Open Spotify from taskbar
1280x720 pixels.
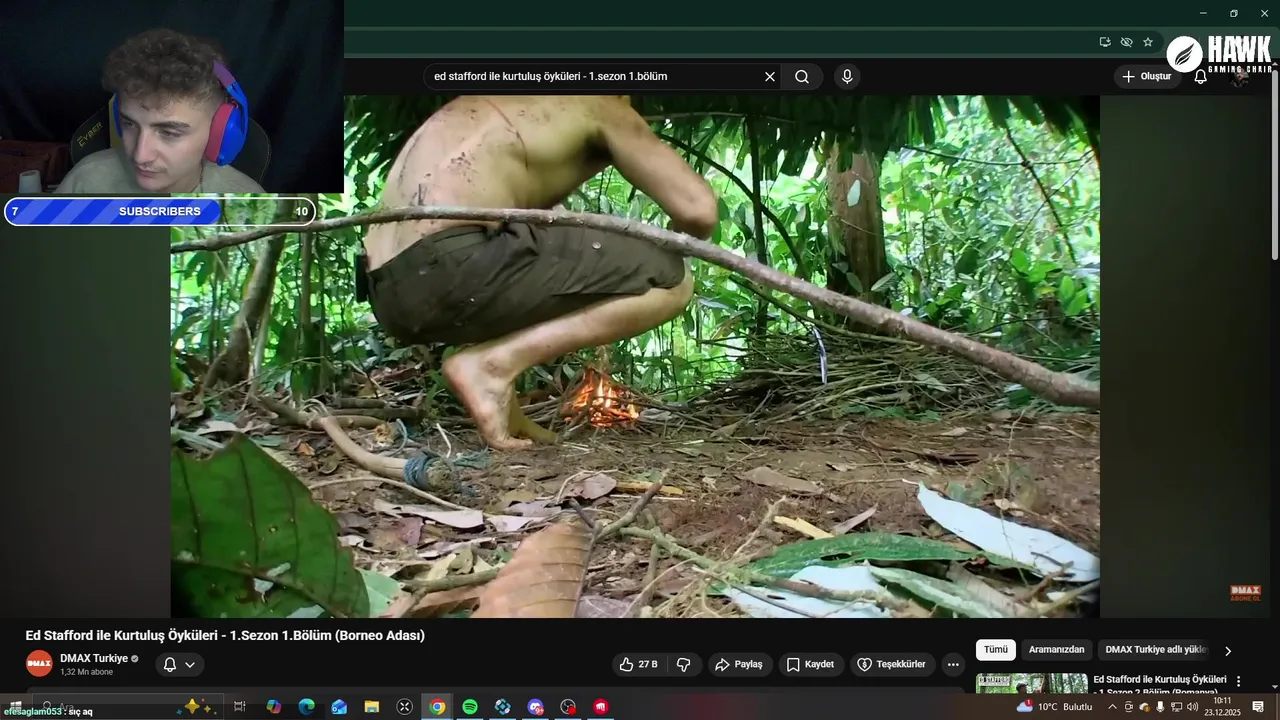tap(470, 707)
